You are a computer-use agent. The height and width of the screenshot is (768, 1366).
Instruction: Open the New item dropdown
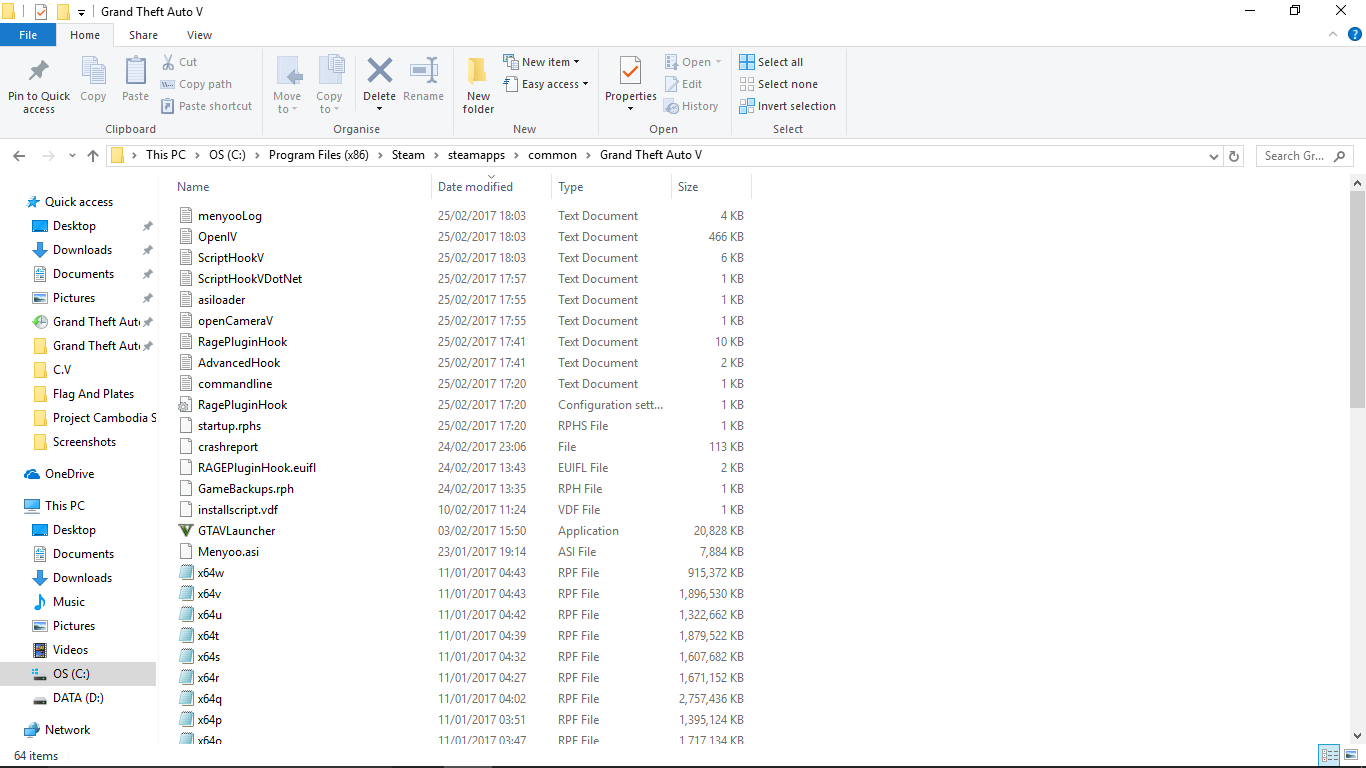(x=541, y=62)
